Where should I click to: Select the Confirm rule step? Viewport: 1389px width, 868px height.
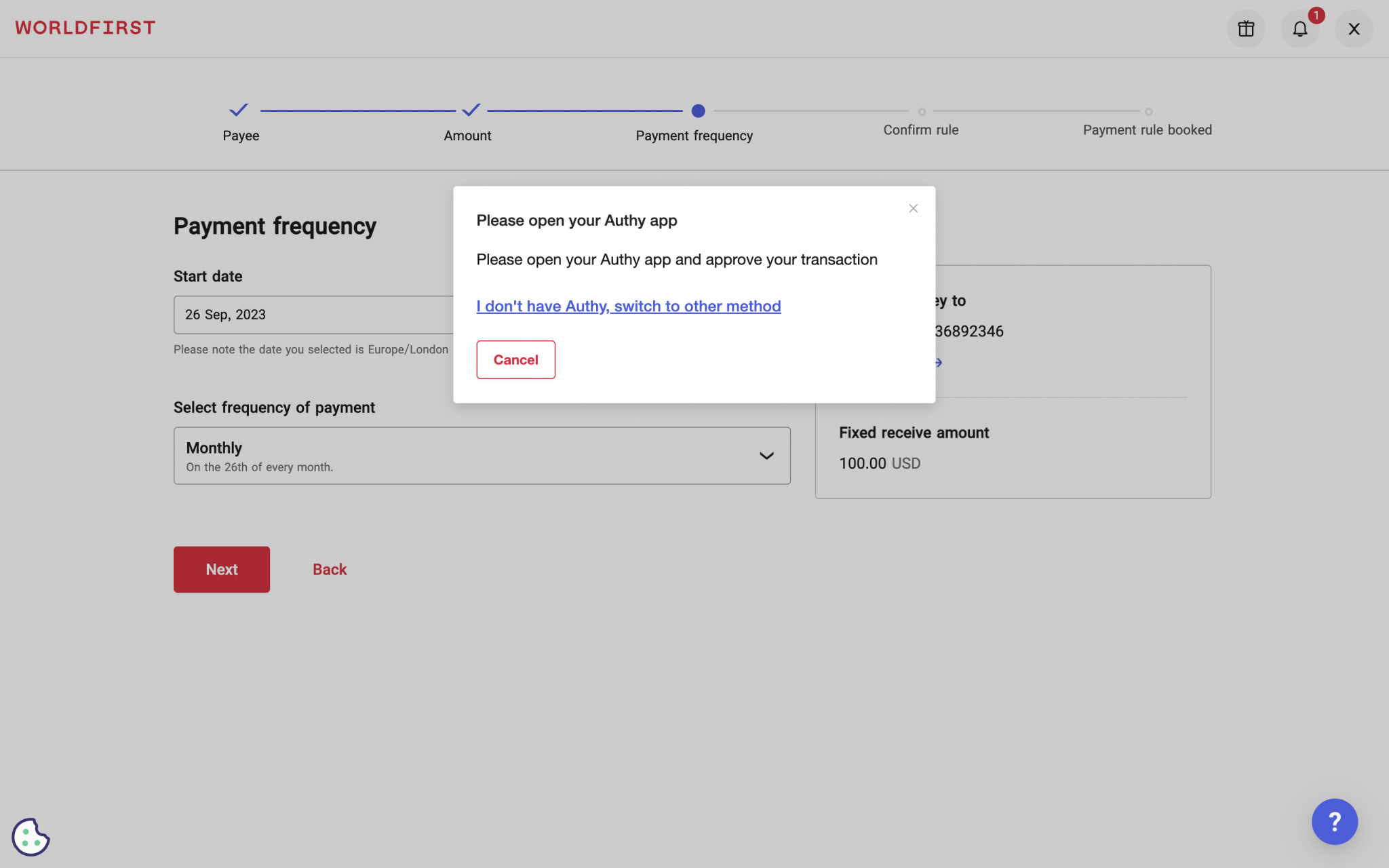[x=921, y=111]
